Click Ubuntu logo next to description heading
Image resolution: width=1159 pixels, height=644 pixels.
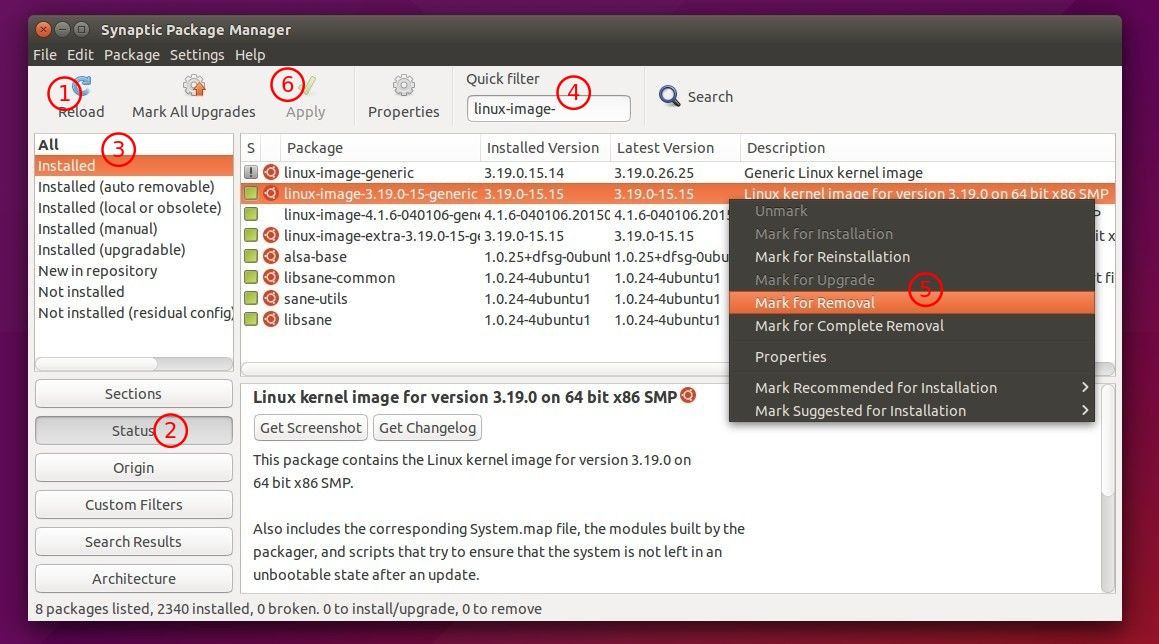pyautogui.click(x=688, y=396)
